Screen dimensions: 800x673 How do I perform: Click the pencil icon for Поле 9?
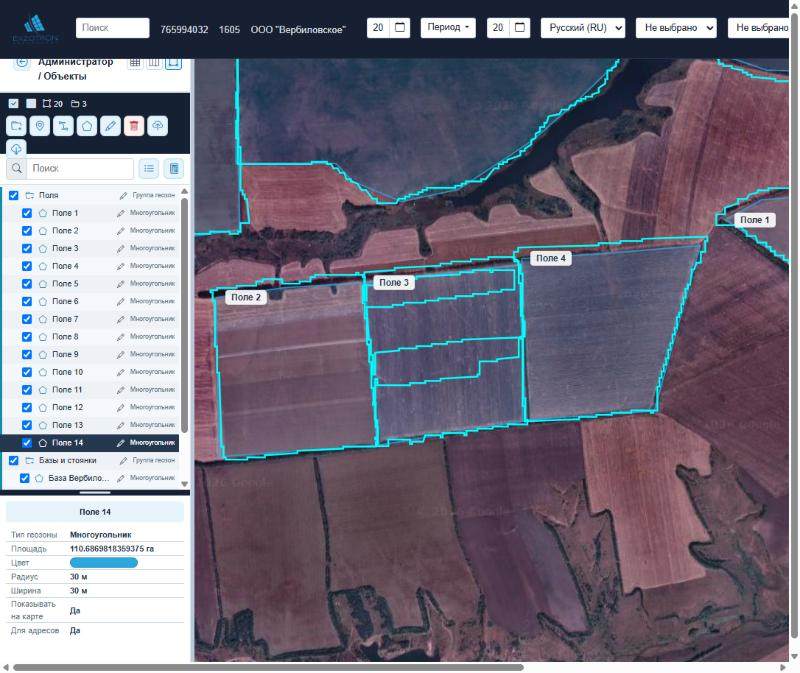121,355
